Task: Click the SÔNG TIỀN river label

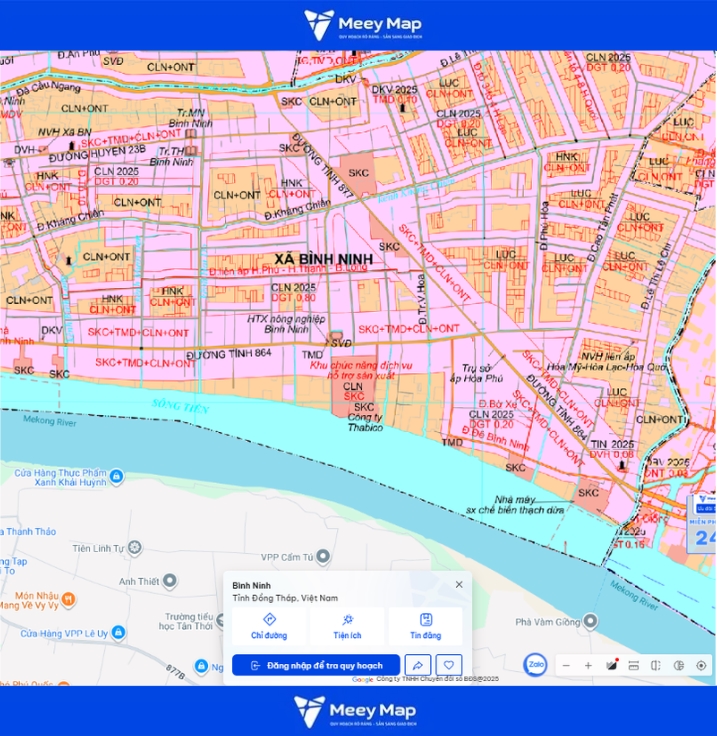Action: coord(181,406)
